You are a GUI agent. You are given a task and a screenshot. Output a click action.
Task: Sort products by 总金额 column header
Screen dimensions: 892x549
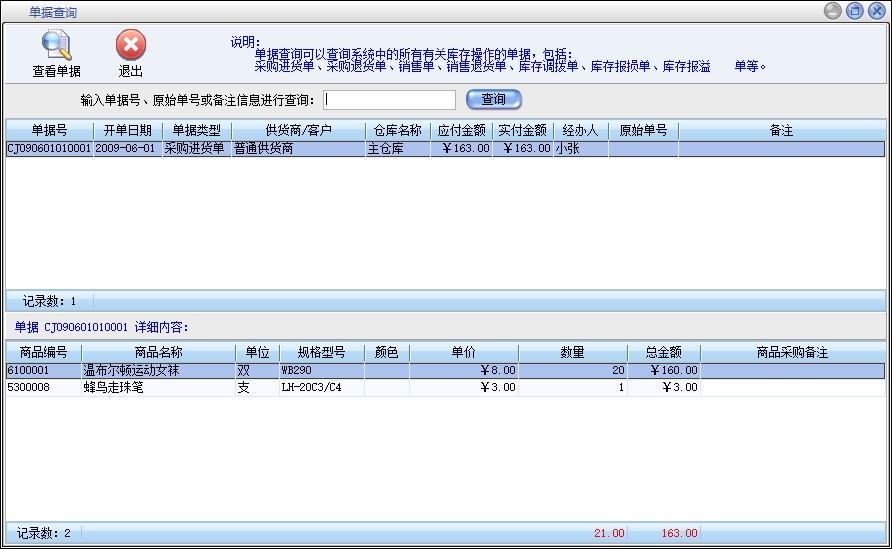point(664,353)
